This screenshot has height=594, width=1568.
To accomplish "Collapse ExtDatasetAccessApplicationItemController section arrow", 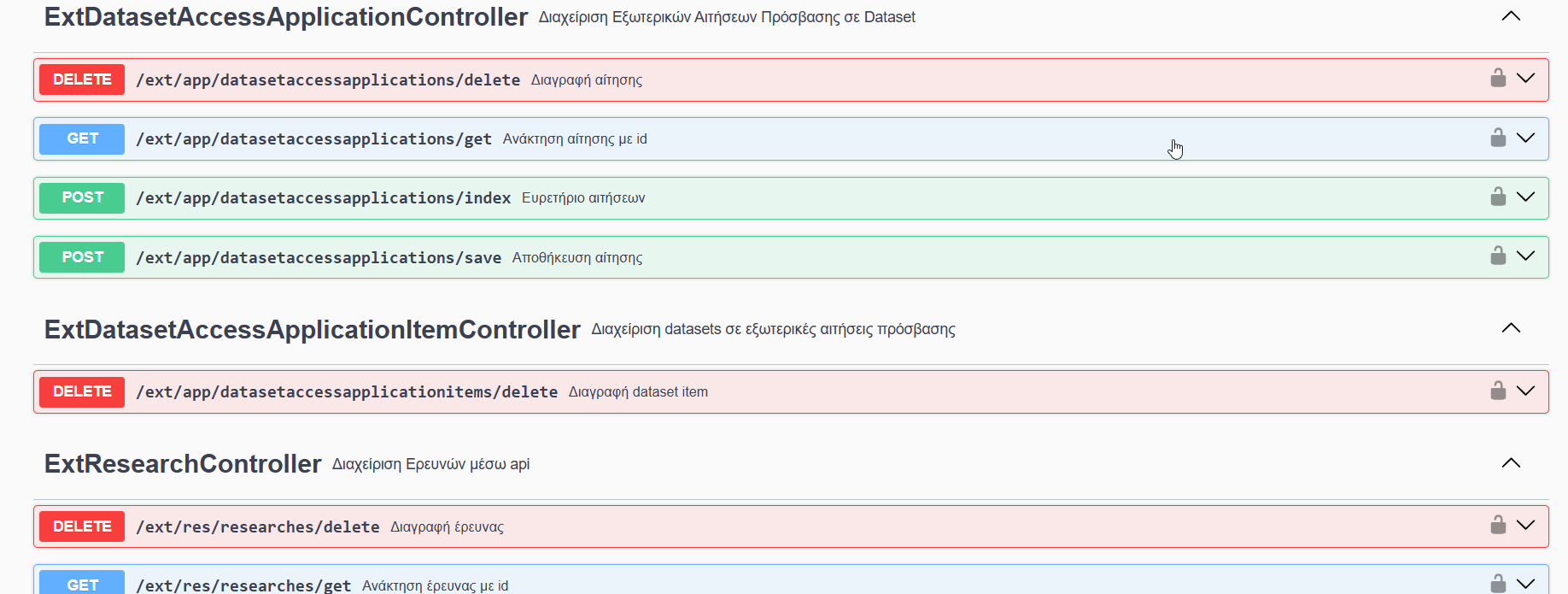I will tap(1511, 328).
